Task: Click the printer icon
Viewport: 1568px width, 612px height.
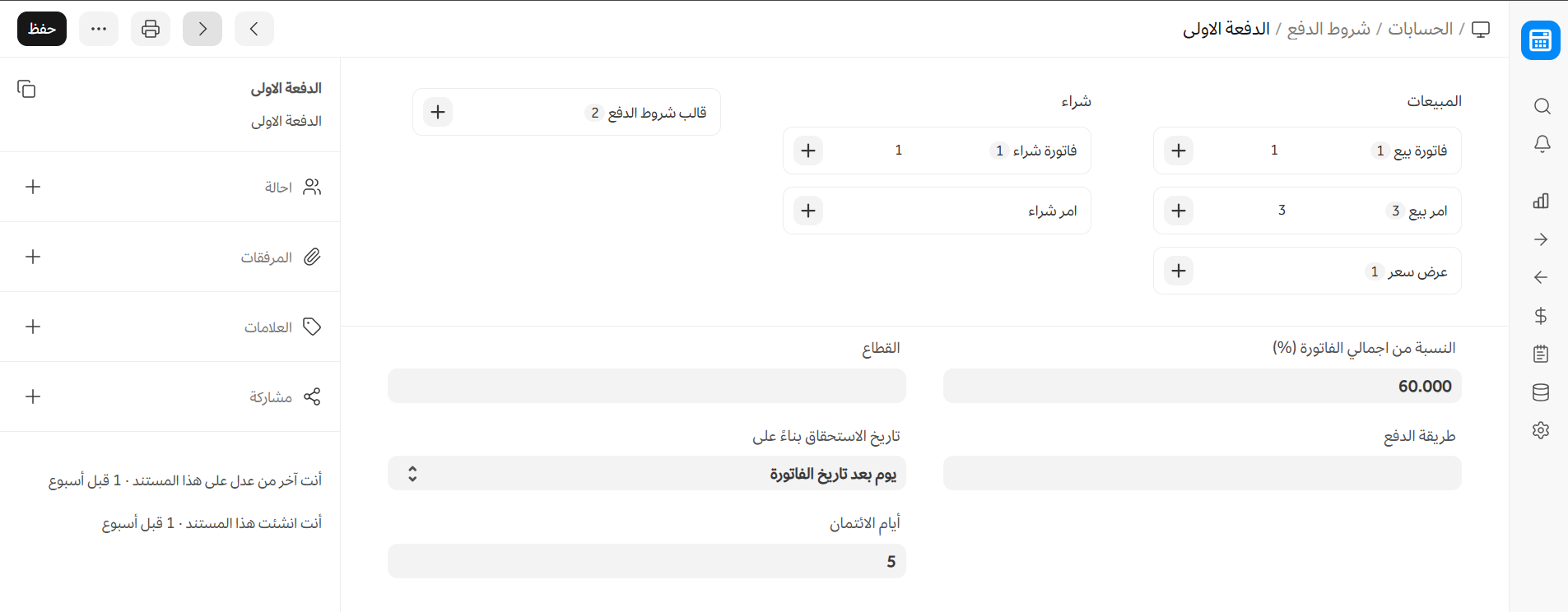Action: point(151,29)
